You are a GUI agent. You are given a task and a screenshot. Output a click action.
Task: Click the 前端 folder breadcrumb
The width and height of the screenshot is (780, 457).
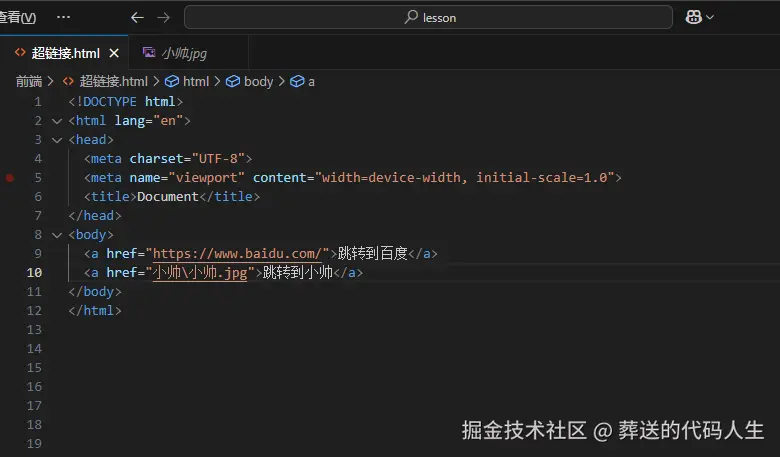[x=29, y=81]
